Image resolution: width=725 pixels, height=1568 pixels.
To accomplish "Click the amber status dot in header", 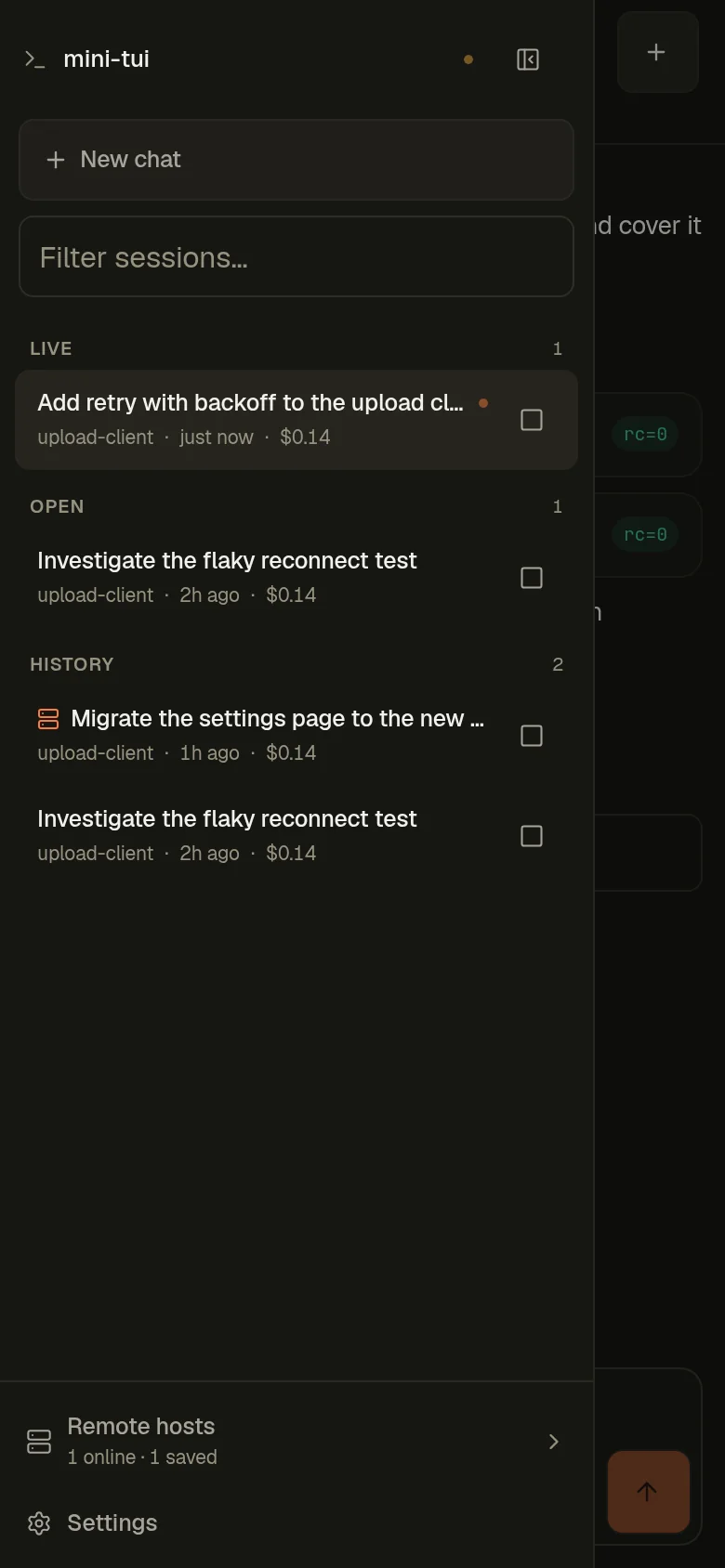I will 468,59.
